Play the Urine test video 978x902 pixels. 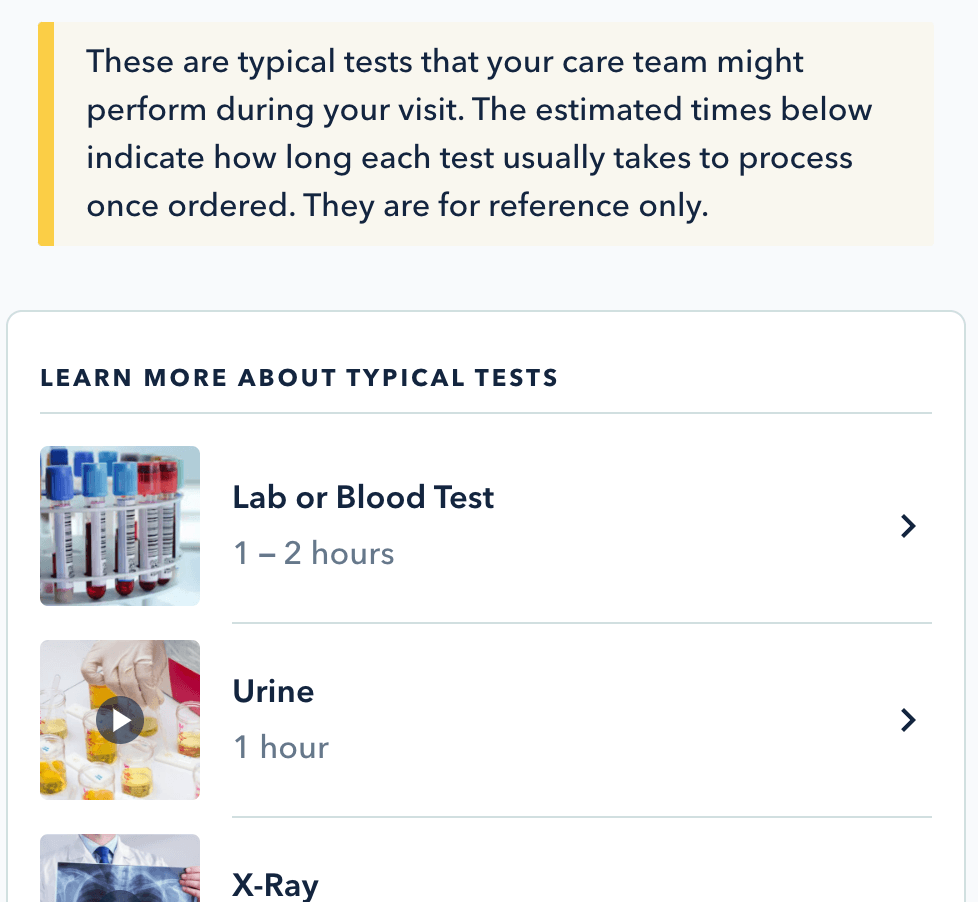(x=120, y=720)
